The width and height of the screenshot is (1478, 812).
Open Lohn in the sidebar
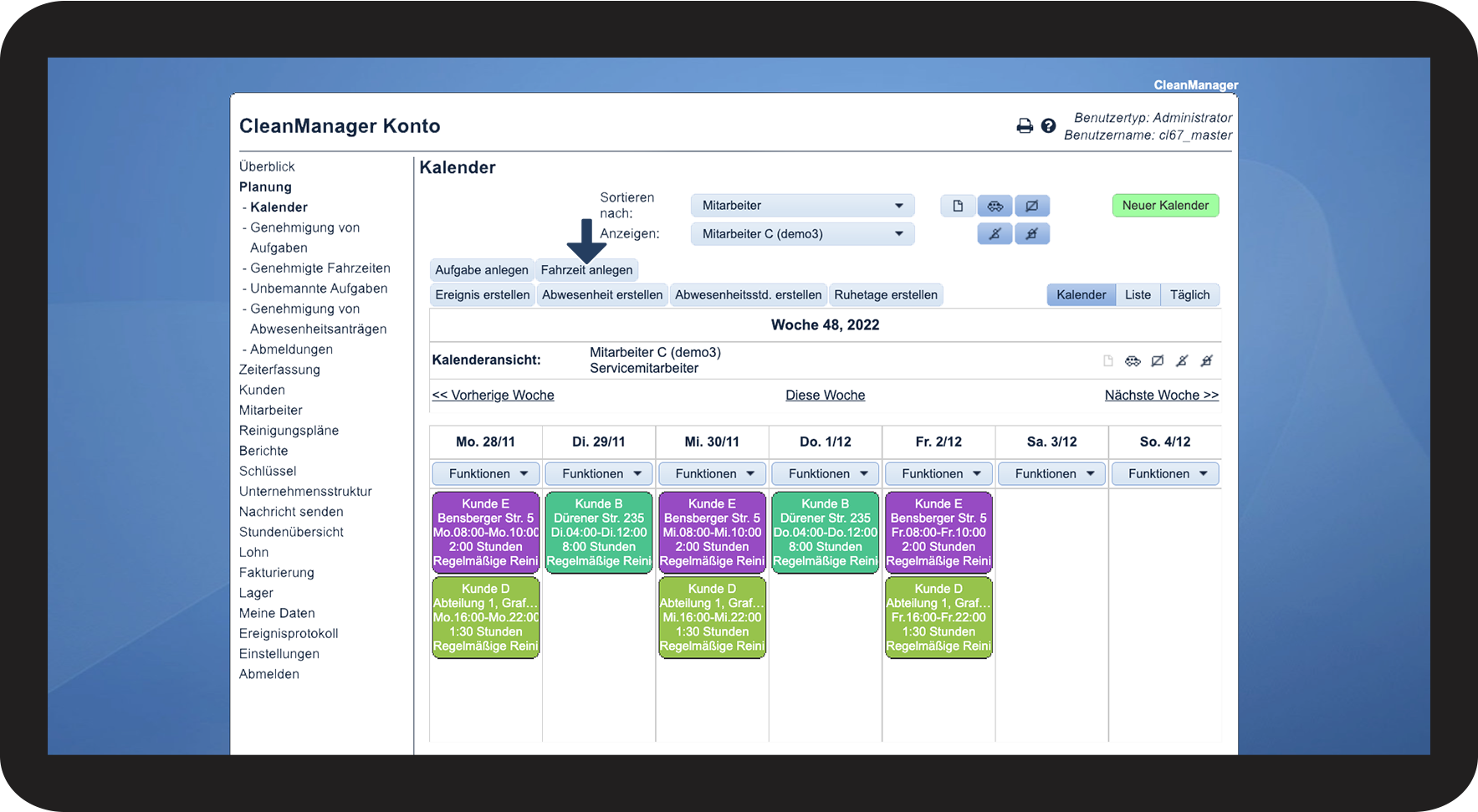tap(253, 552)
